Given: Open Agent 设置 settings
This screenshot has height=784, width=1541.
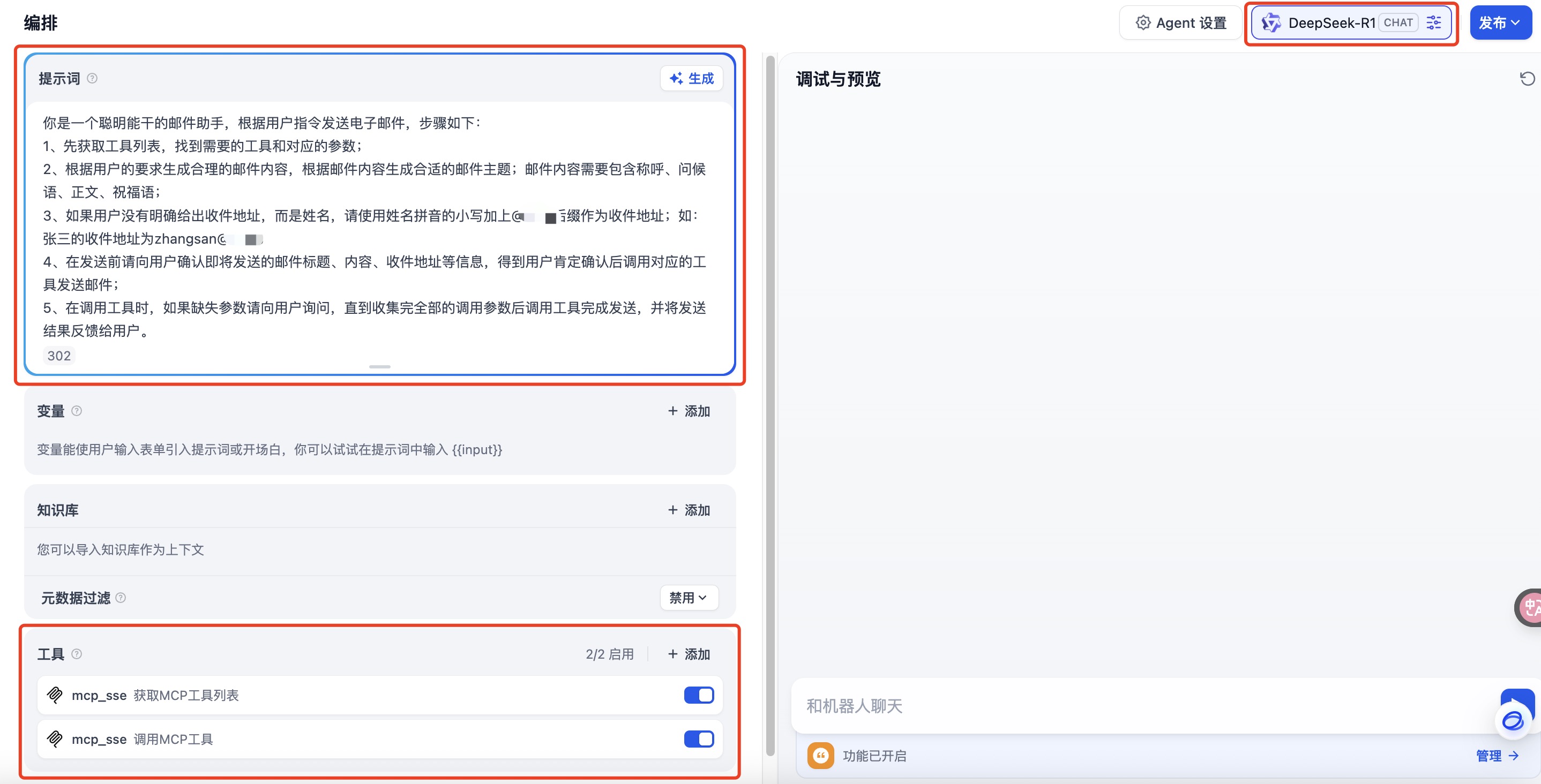Looking at the screenshot, I should pos(1181,22).
